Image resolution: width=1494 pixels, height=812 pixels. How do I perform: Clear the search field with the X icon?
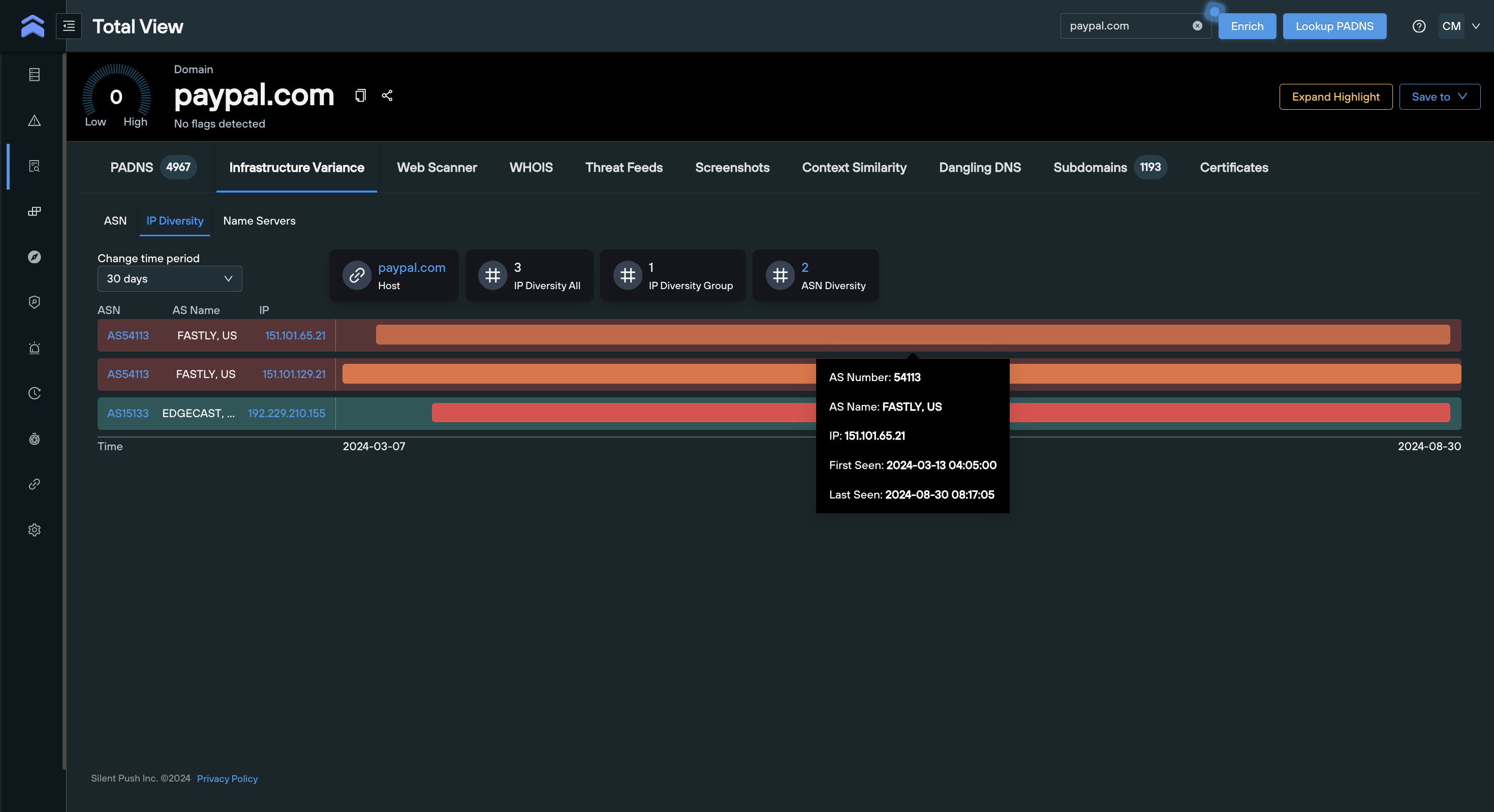coord(1197,26)
